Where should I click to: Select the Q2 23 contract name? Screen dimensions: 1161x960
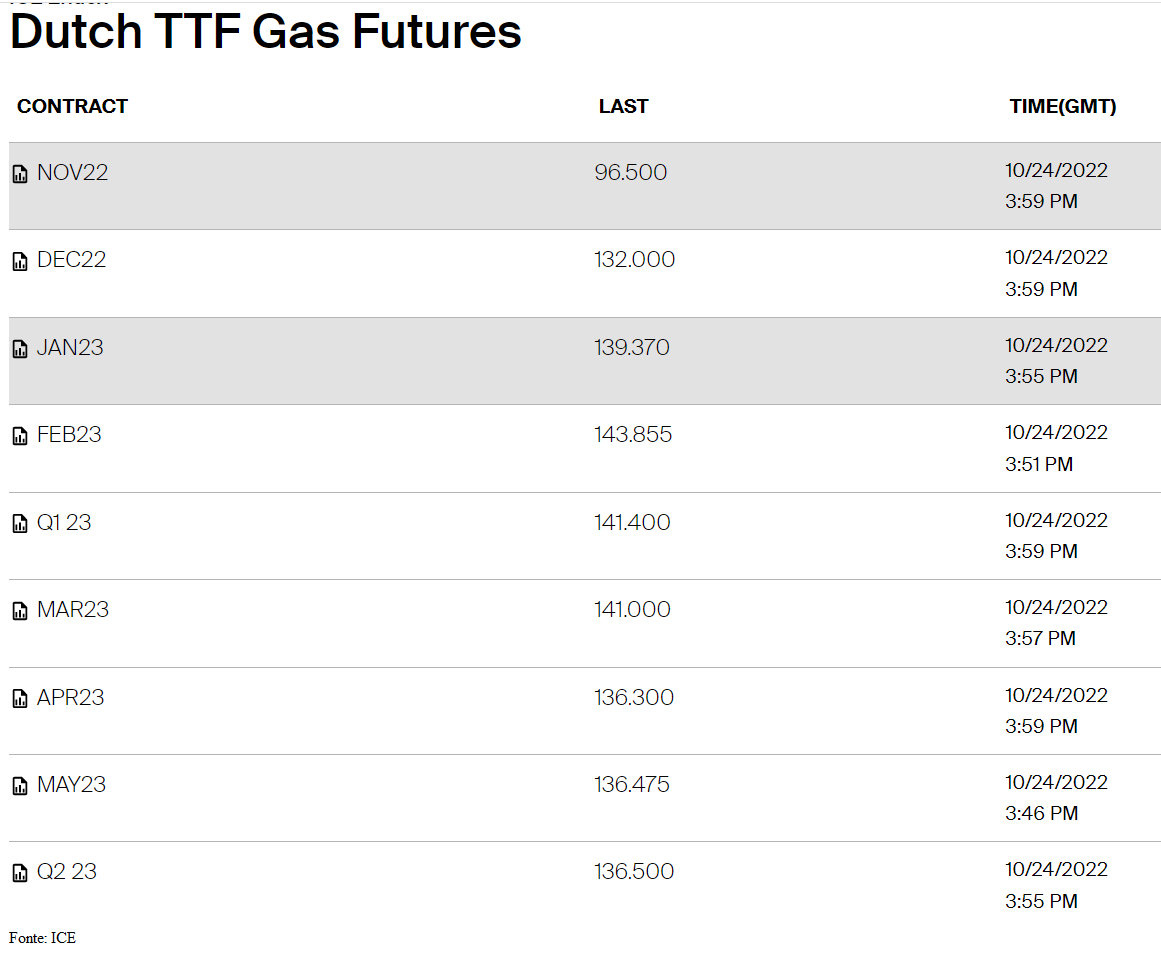(x=67, y=871)
